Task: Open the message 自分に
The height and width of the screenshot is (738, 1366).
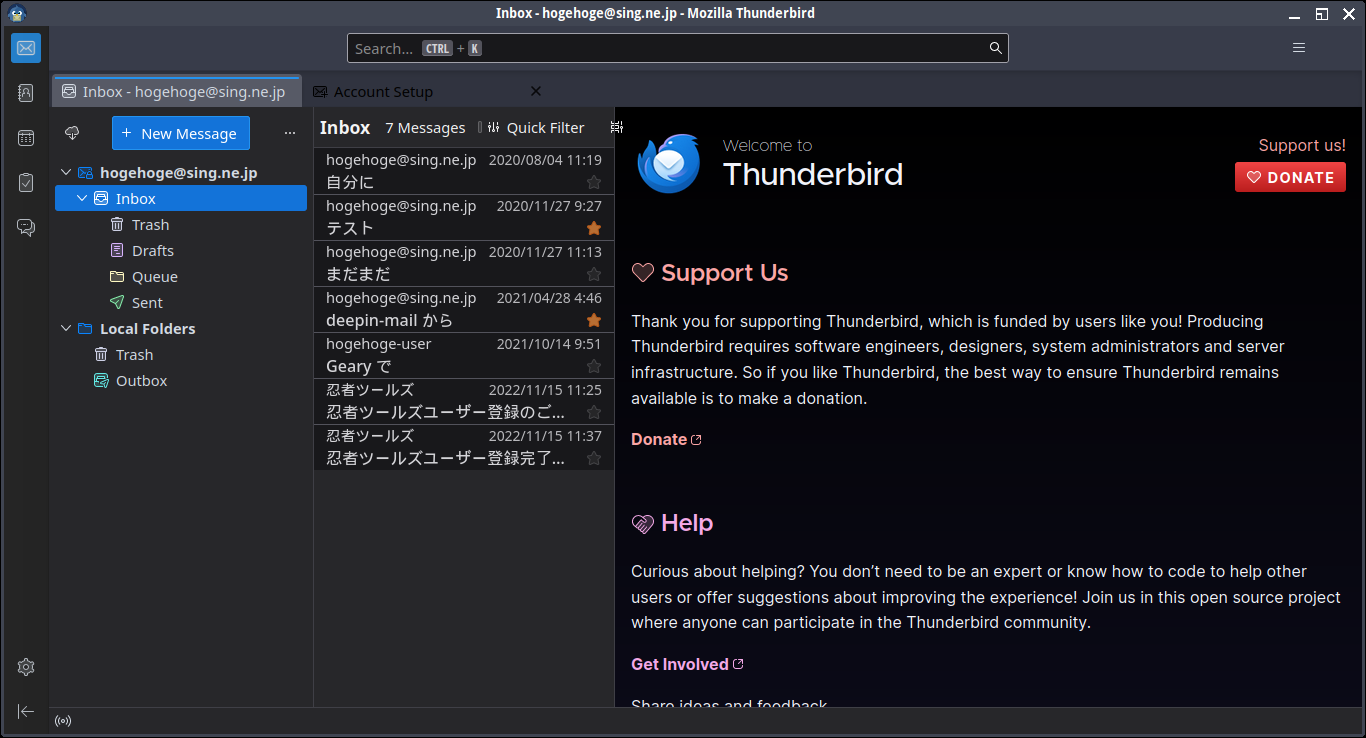Action: click(464, 172)
